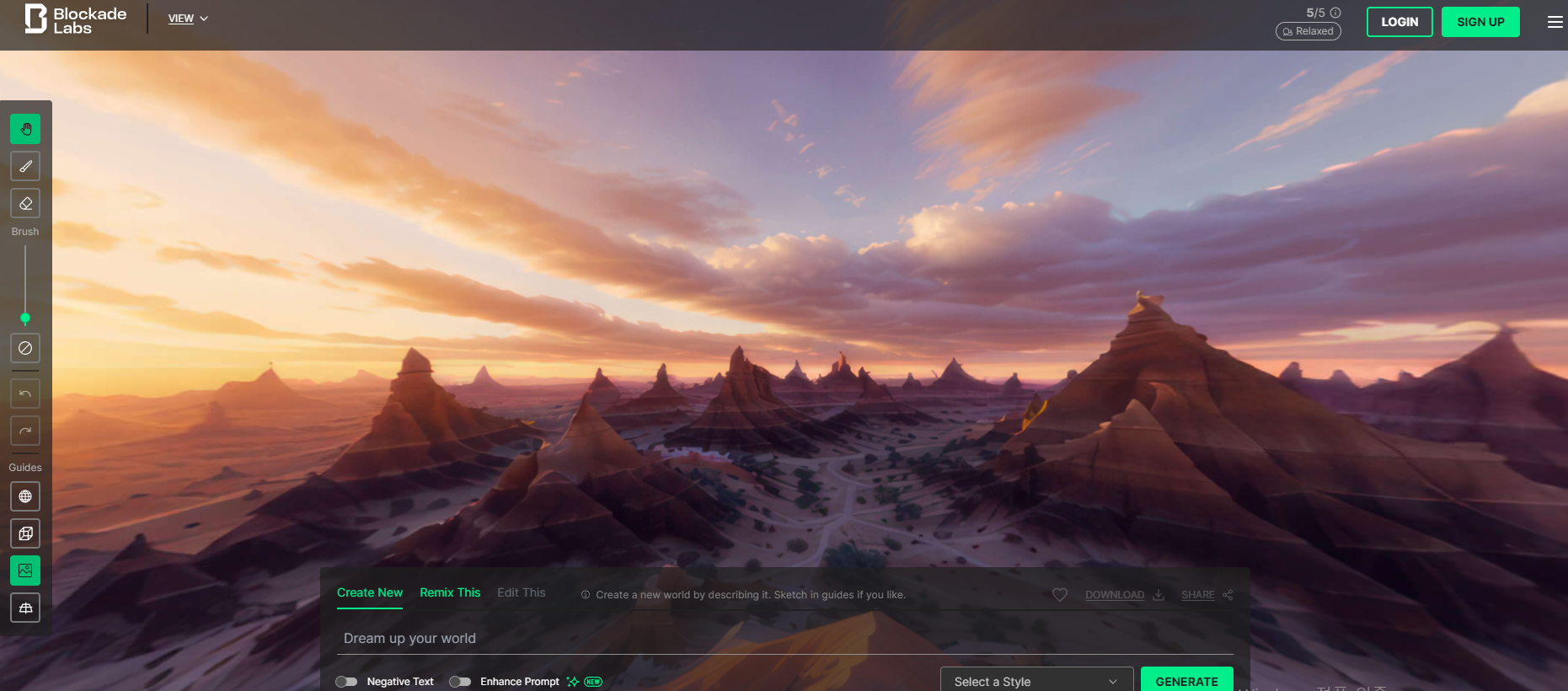Click the sparkle icon next to Enhance Prompt
The image size is (1568, 691).
pos(573,682)
